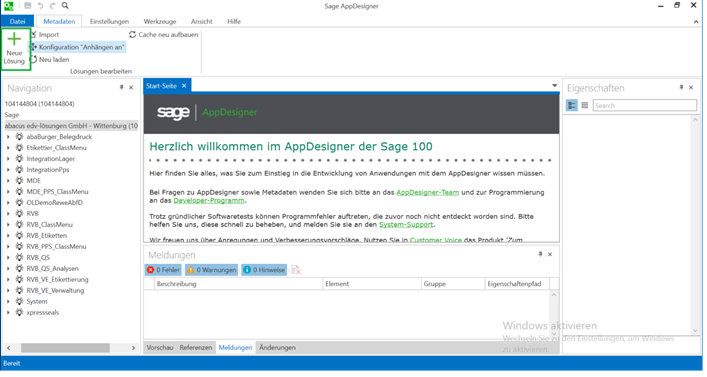This screenshot has height=377, width=707.
Task: Click the redo arrow in title bar
Action: tap(52, 6)
